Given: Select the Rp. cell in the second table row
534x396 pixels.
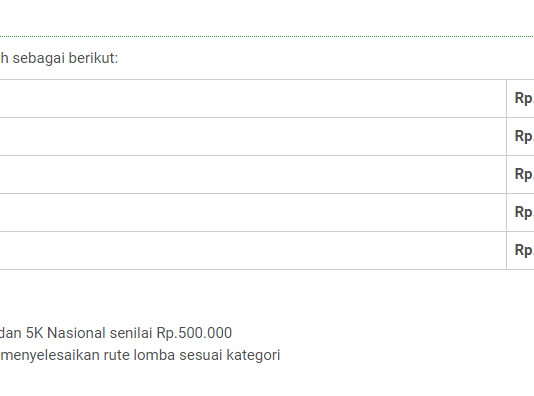Looking at the screenshot, I should click(x=520, y=137).
